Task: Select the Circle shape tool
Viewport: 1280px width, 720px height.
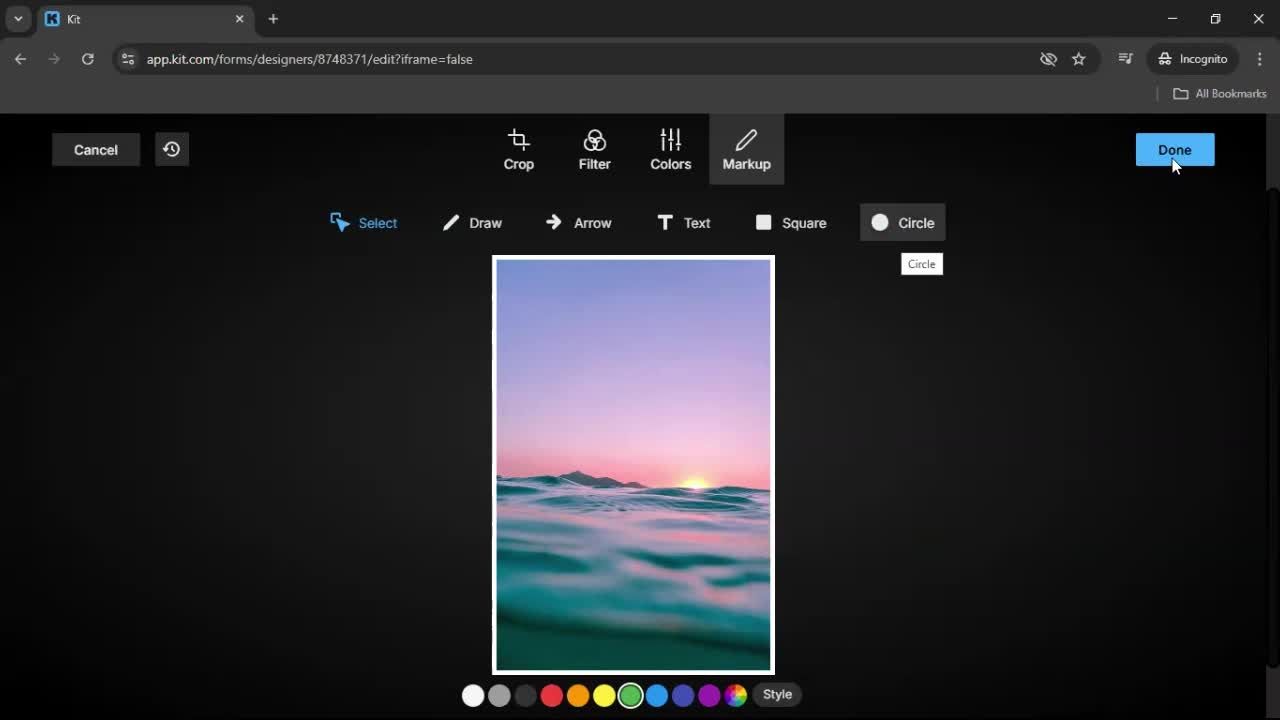Action: (x=903, y=223)
